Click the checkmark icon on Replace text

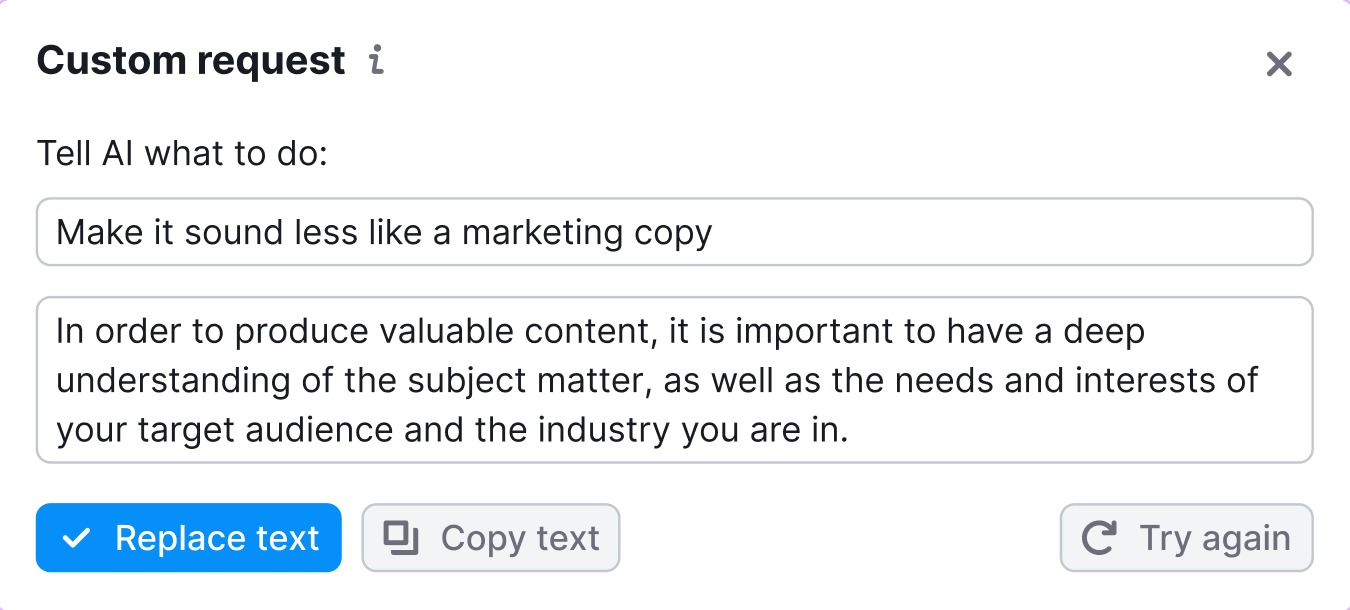coord(76,539)
